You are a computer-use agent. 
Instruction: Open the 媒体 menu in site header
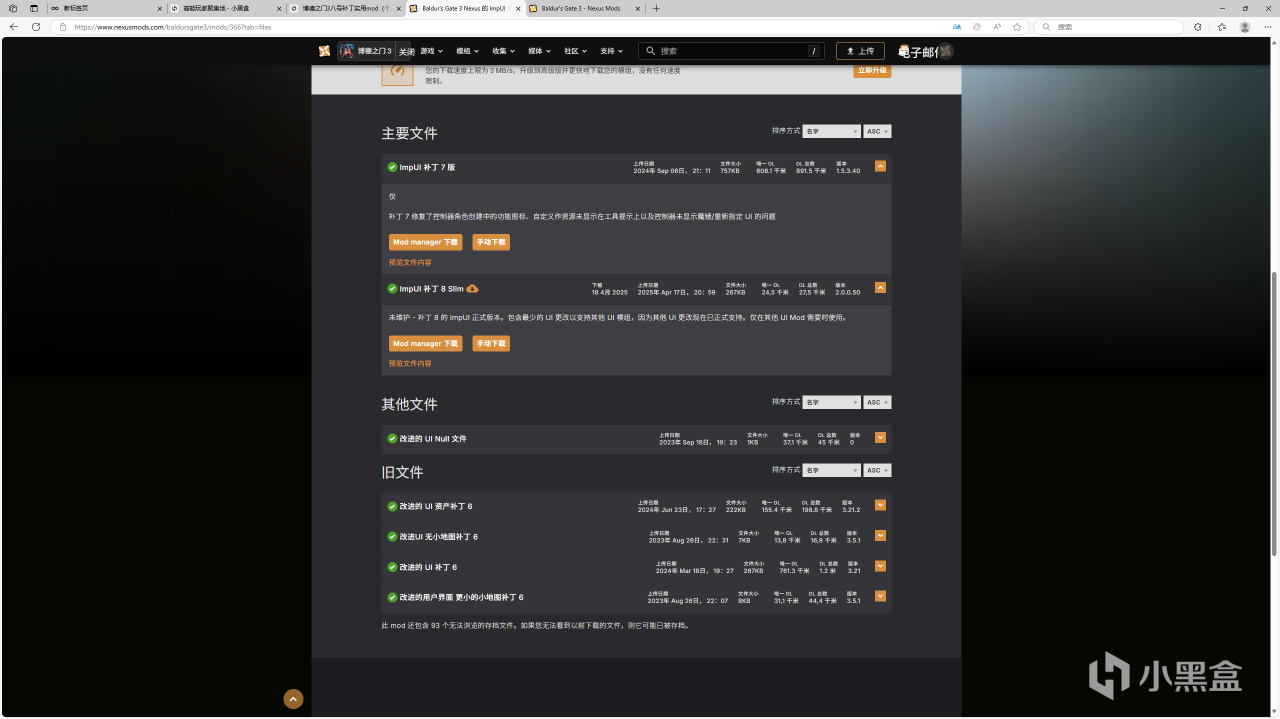coord(540,51)
